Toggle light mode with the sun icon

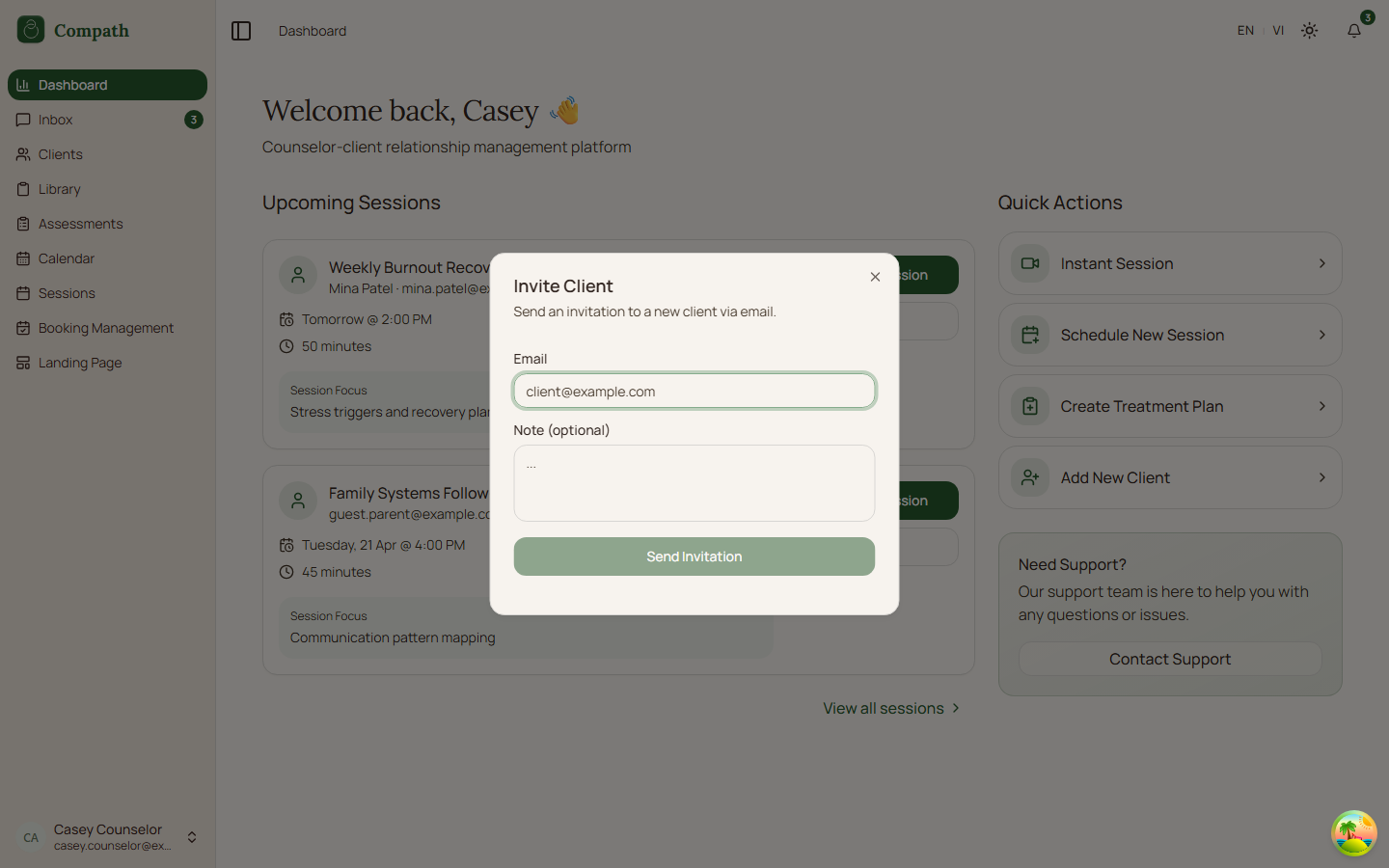[1309, 30]
